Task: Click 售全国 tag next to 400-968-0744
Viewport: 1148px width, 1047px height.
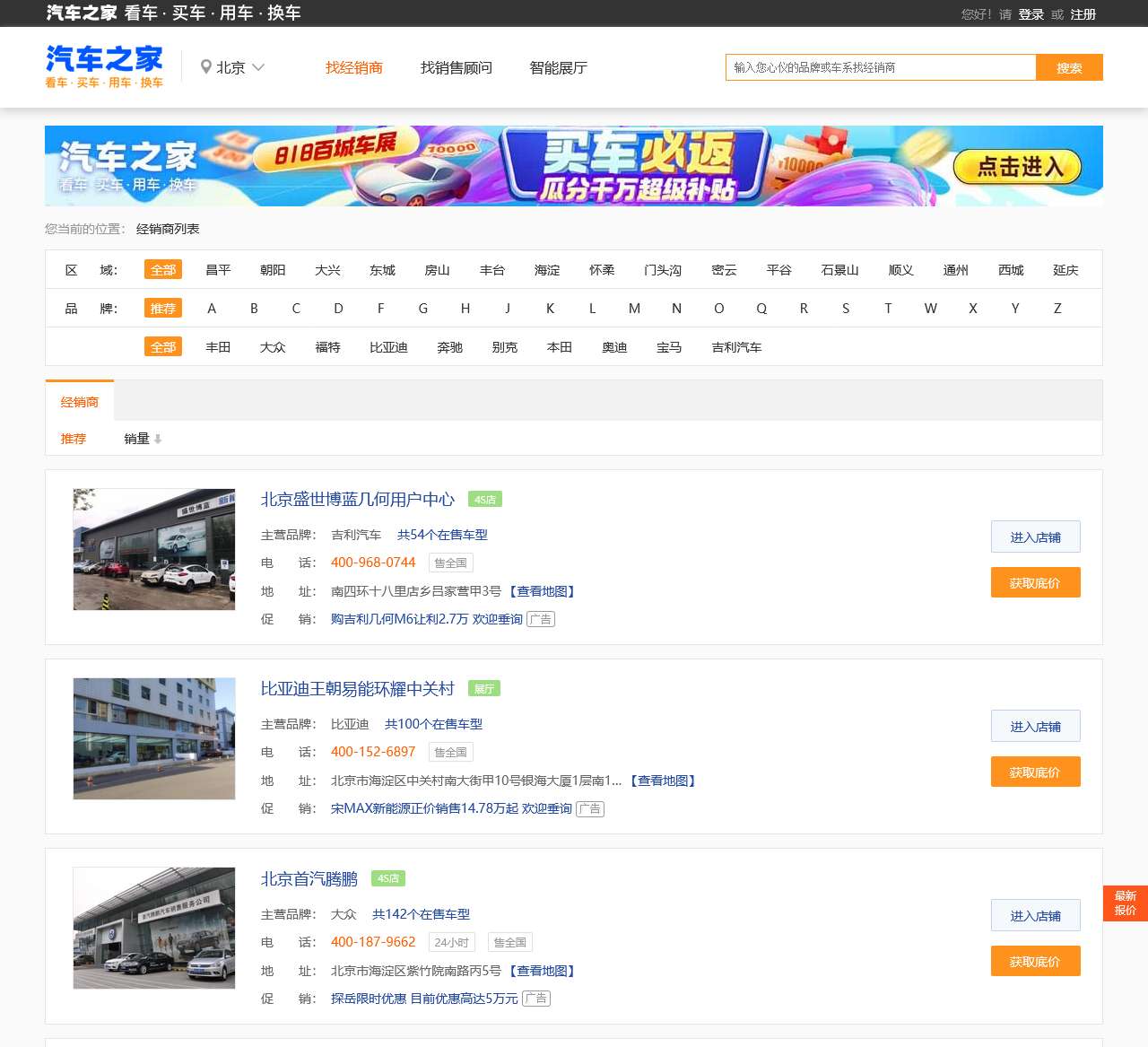Action: click(x=451, y=563)
